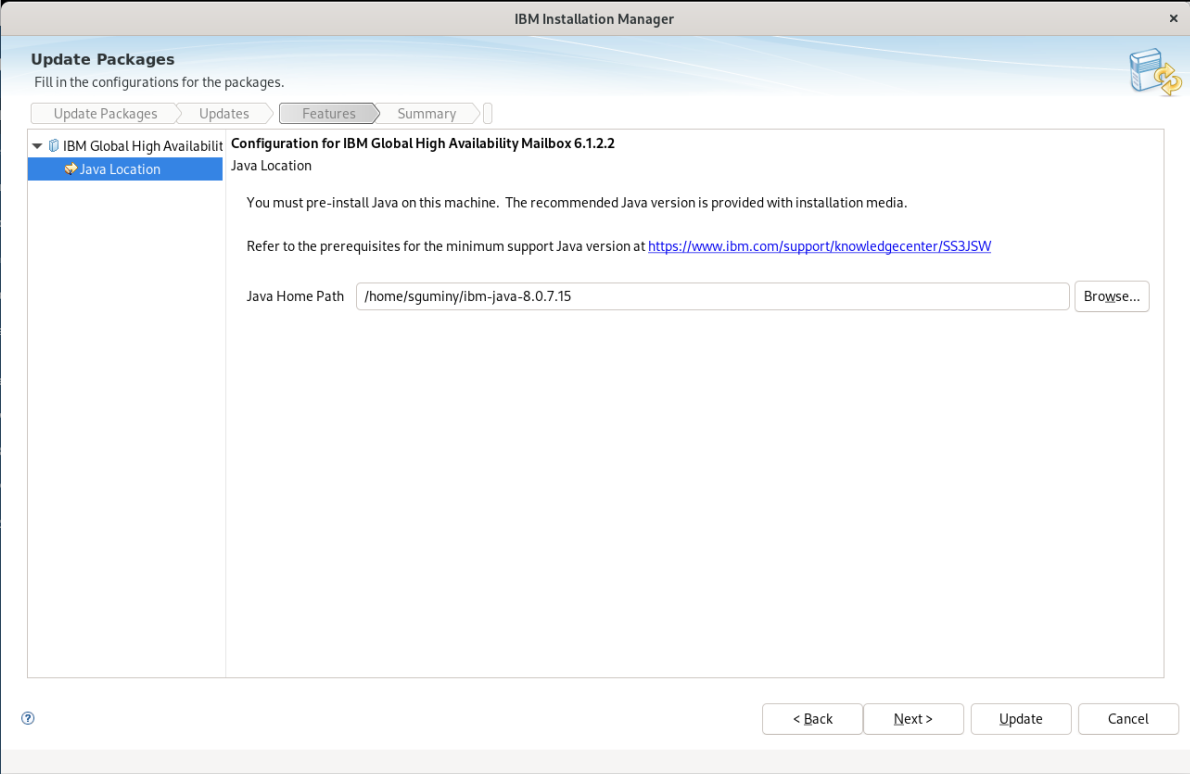Go to the Updates wizard step
This screenshot has height=774, width=1190.
tap(224, 114)
